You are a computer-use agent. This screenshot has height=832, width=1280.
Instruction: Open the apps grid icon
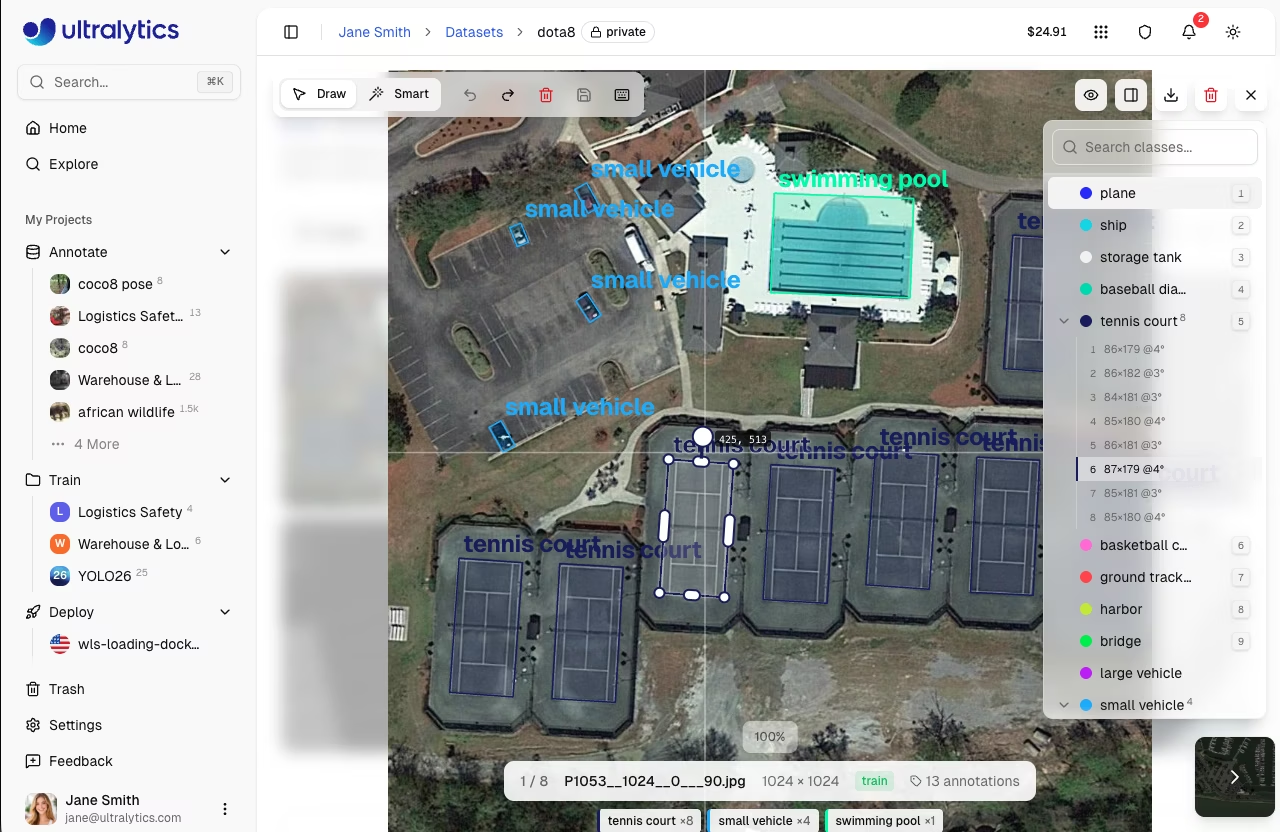click(x=1101, y=32)
